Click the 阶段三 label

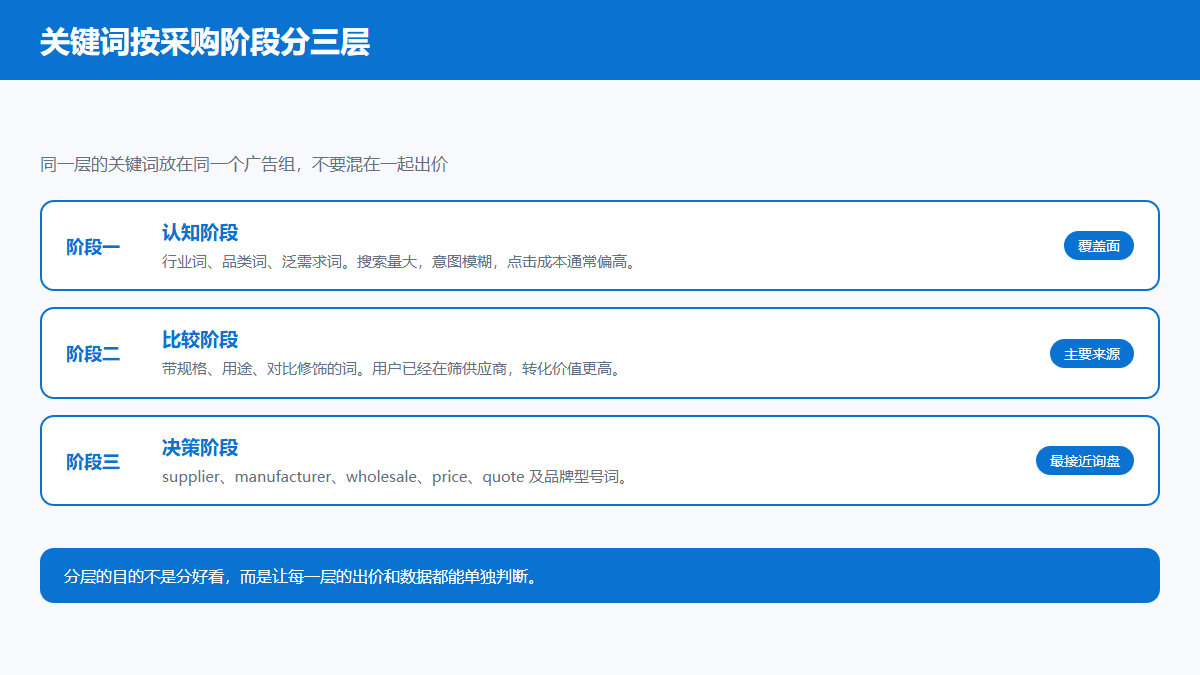(x=93, y=461)
